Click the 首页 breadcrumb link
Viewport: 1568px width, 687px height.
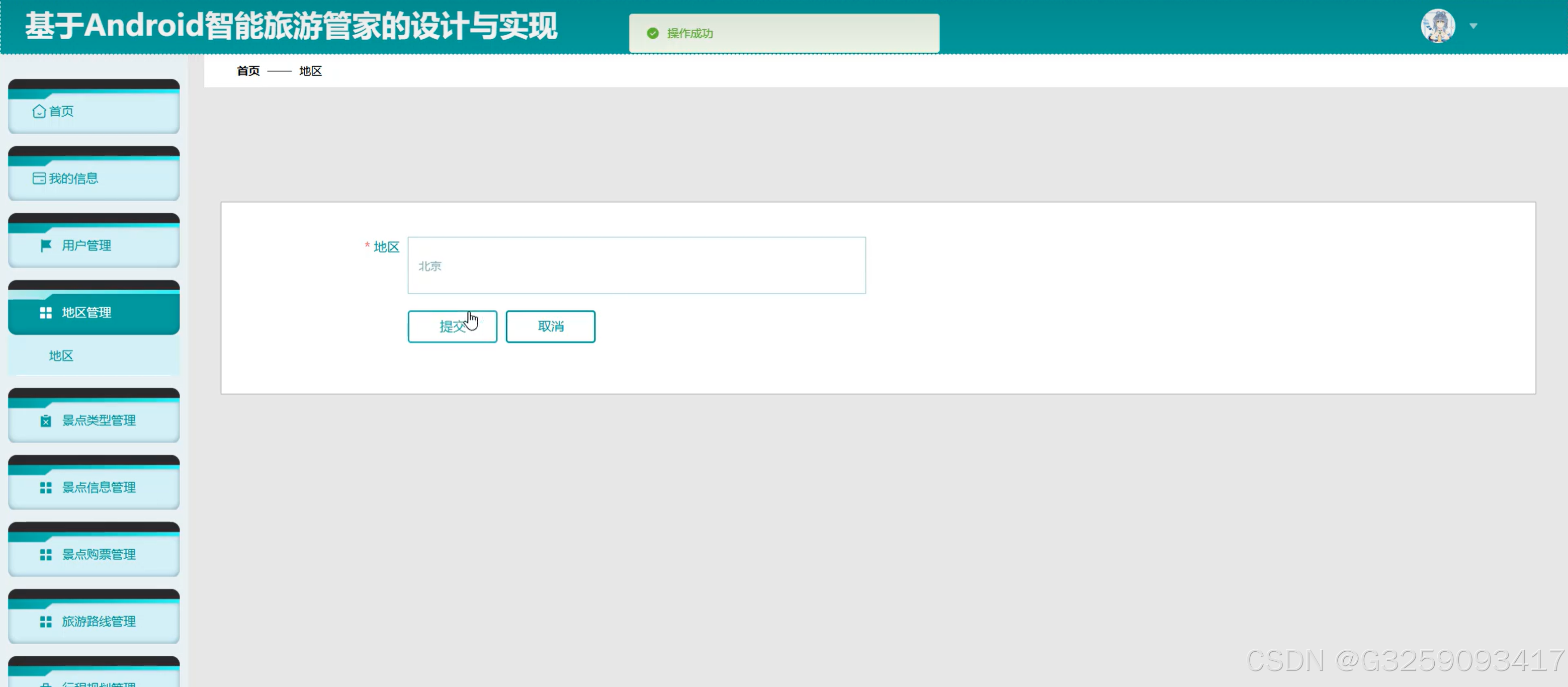248,71
